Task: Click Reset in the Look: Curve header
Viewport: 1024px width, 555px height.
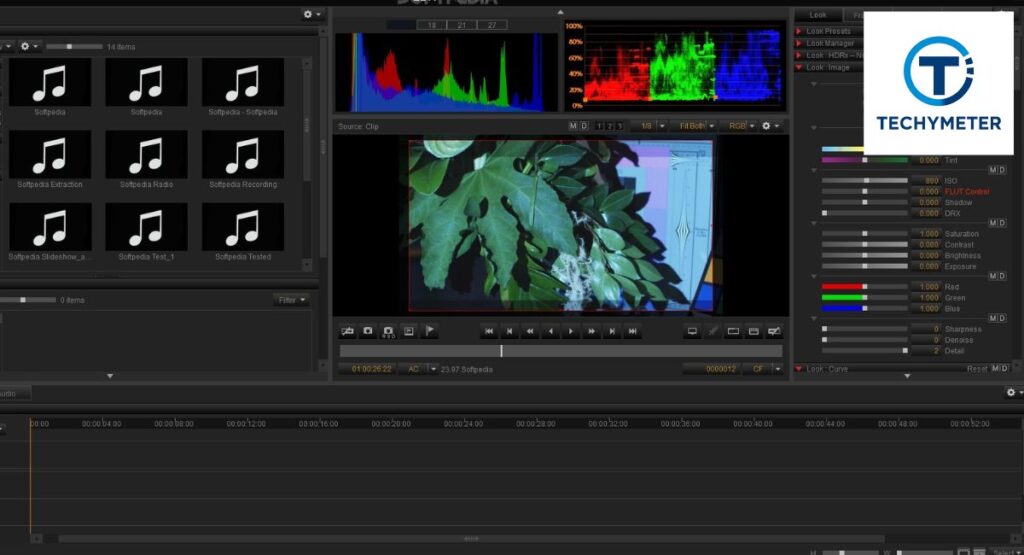Action: pos(977,369)
